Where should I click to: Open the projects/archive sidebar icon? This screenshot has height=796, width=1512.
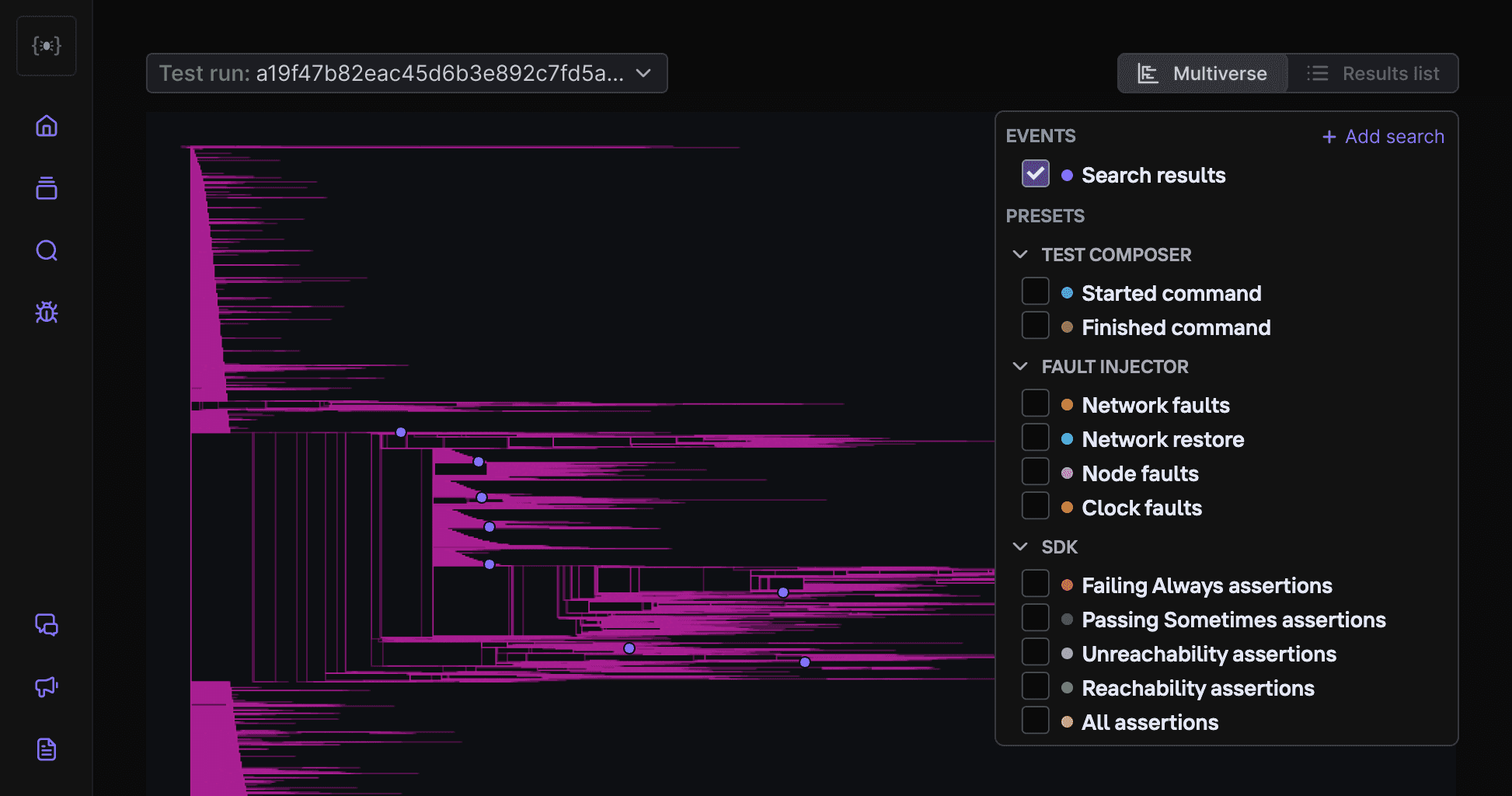click(x=46, y=188)
